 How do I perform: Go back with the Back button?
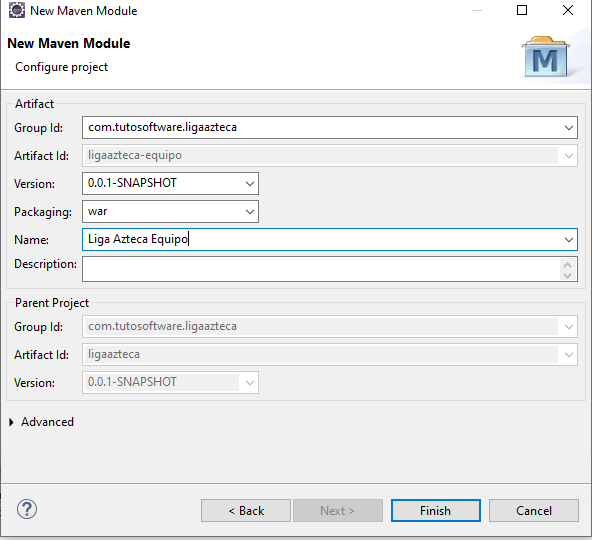tap(246, 511)
